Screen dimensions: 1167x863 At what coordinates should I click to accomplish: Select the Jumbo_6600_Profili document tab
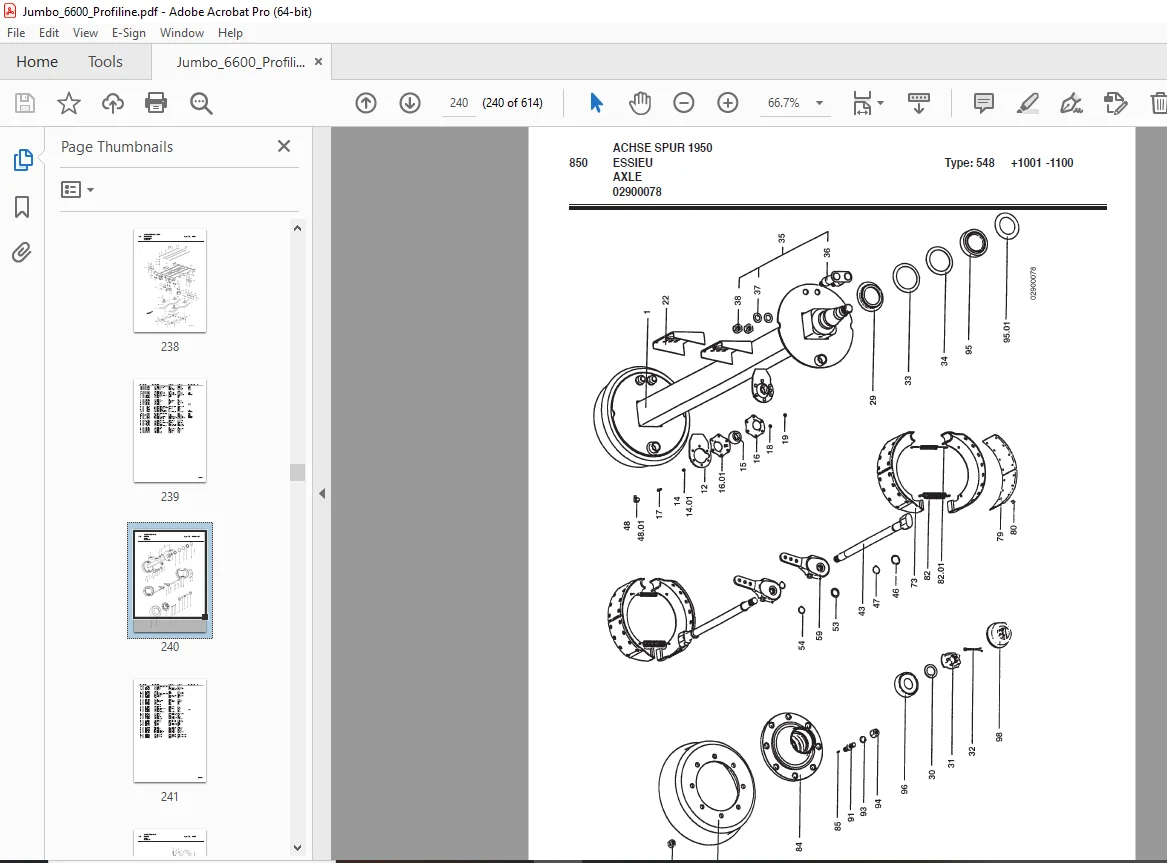[240, 62]
